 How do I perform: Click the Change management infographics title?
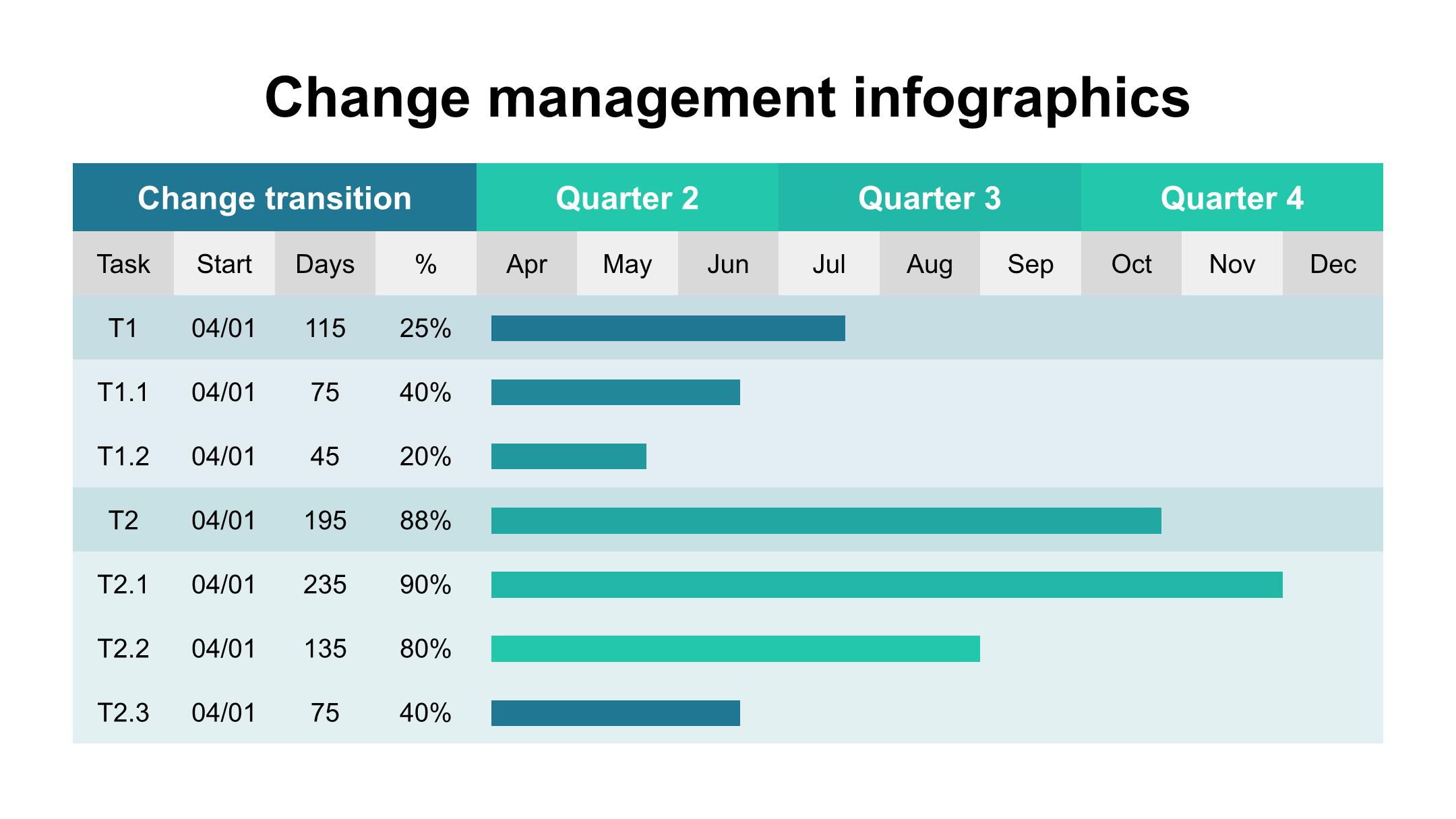tap(727, 98)
